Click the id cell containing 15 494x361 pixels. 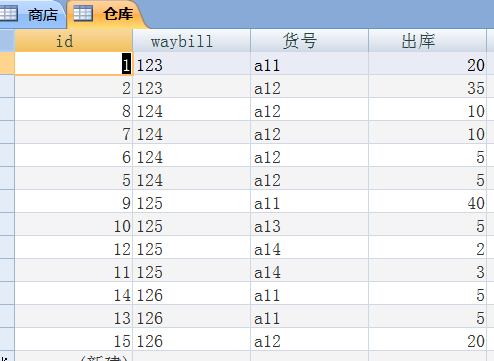point(73,339)
